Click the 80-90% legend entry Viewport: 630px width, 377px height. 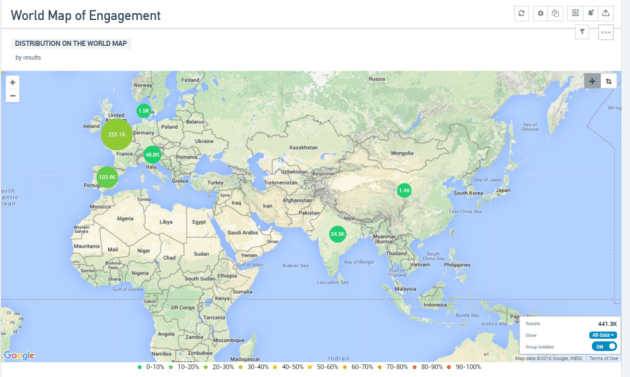click(x=428, y=367)
